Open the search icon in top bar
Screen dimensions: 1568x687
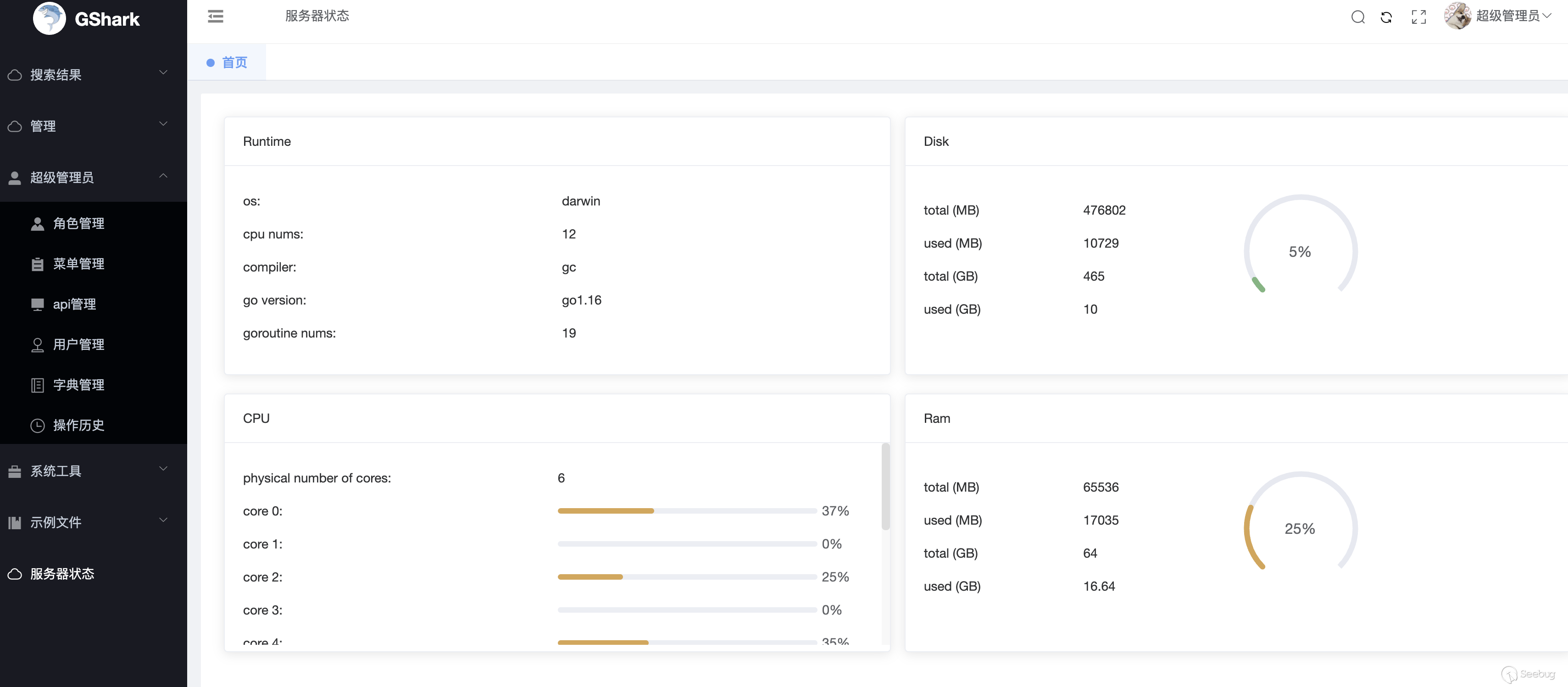point(1357,16)
